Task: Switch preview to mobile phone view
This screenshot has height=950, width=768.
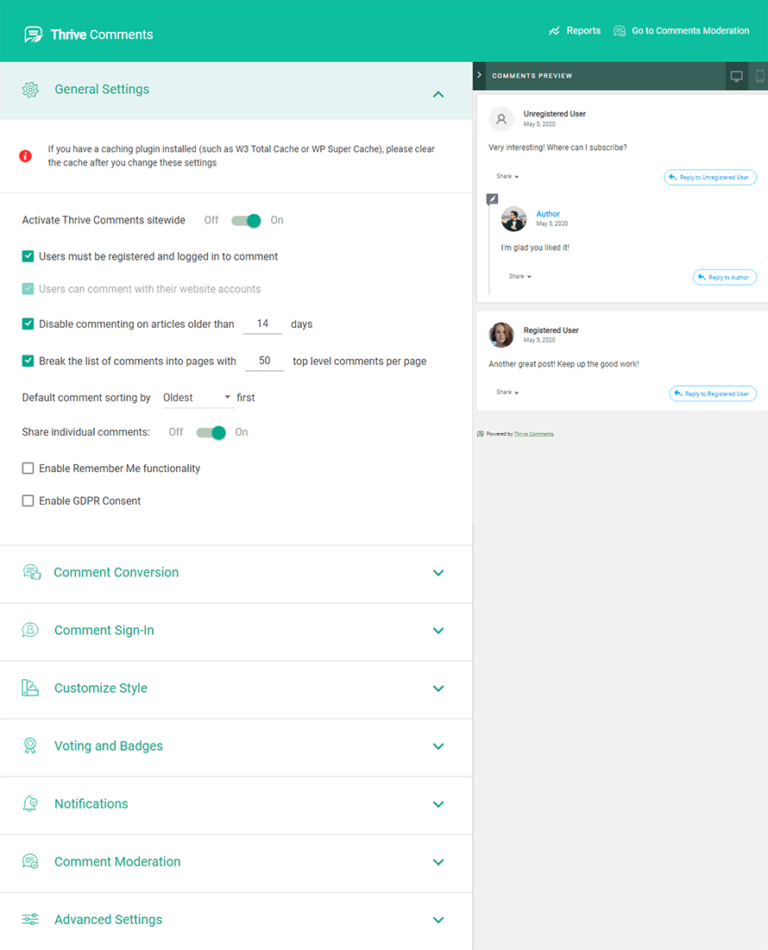Action: 760,76
